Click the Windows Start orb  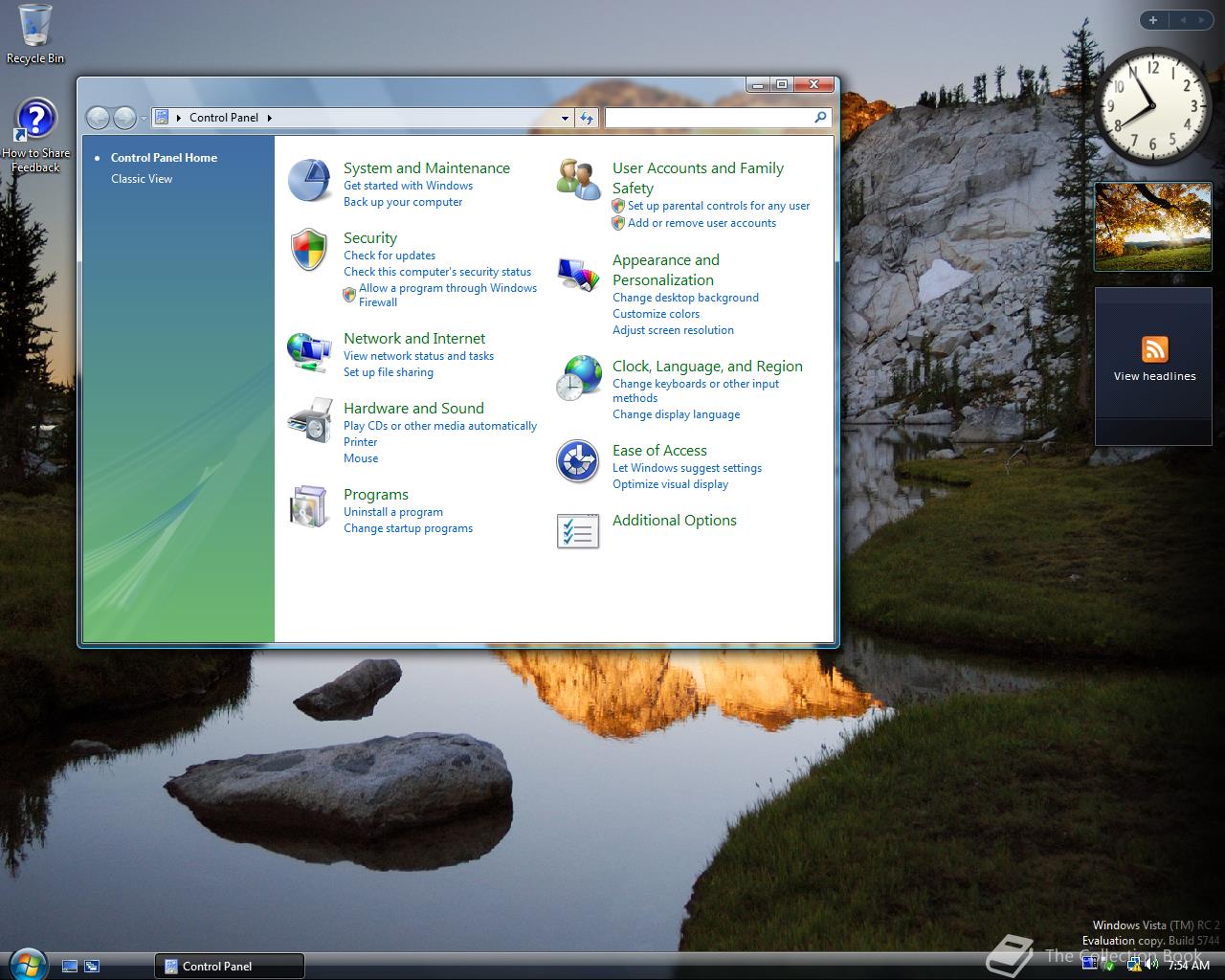[x=26, y=963]
